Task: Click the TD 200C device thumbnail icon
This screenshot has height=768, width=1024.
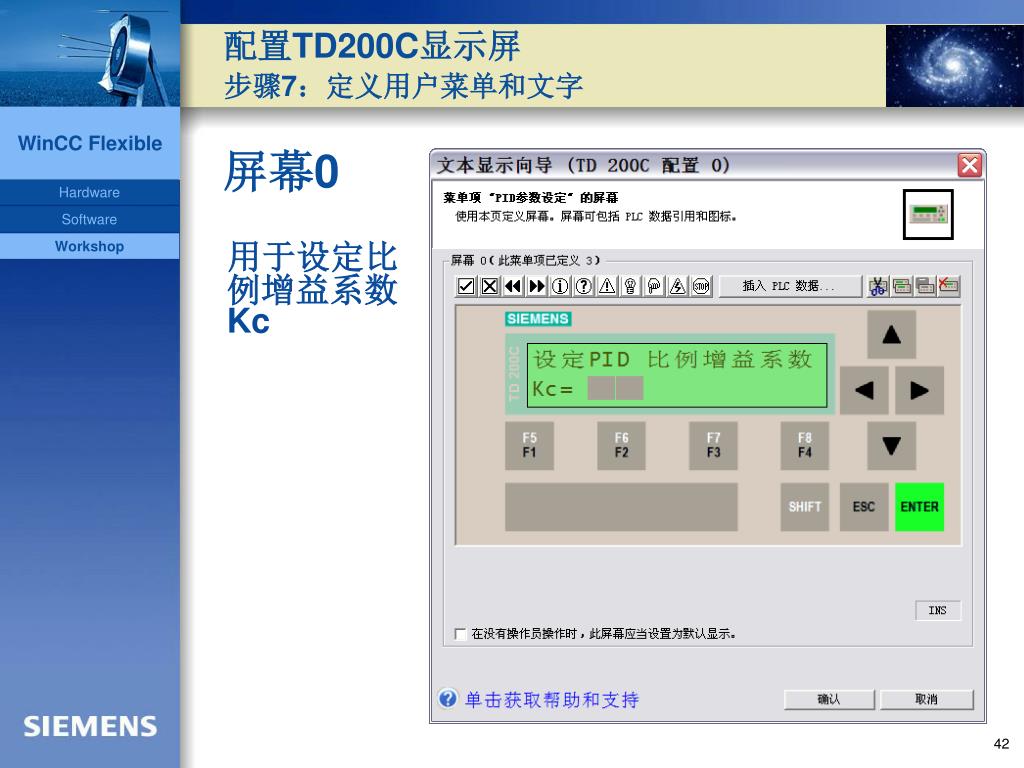Action: coord(928,214)
